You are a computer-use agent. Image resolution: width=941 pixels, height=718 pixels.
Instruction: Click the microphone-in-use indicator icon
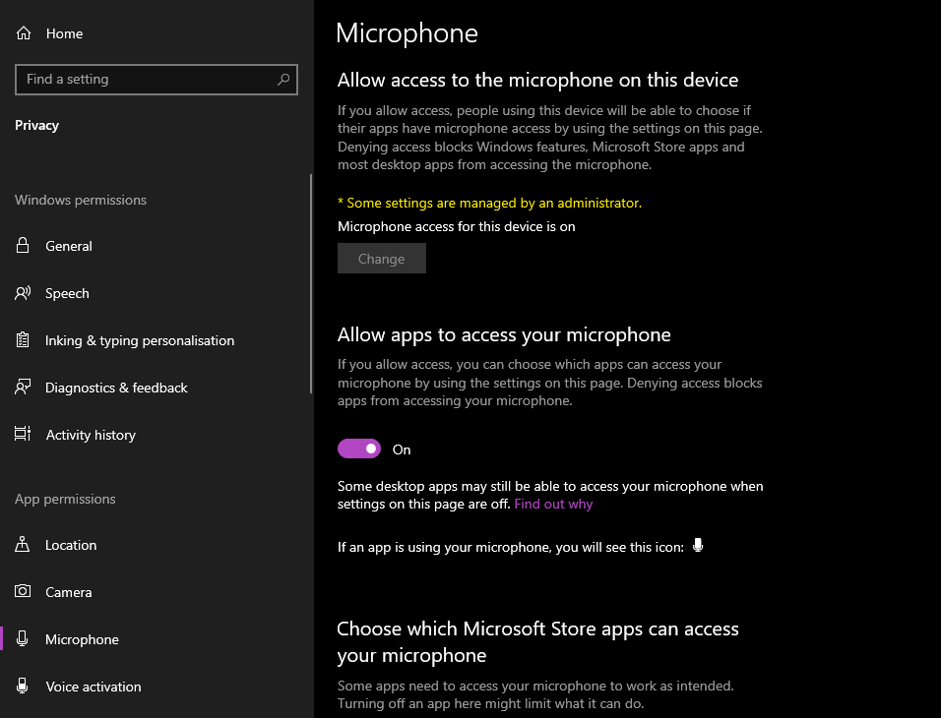click(698, 545)
